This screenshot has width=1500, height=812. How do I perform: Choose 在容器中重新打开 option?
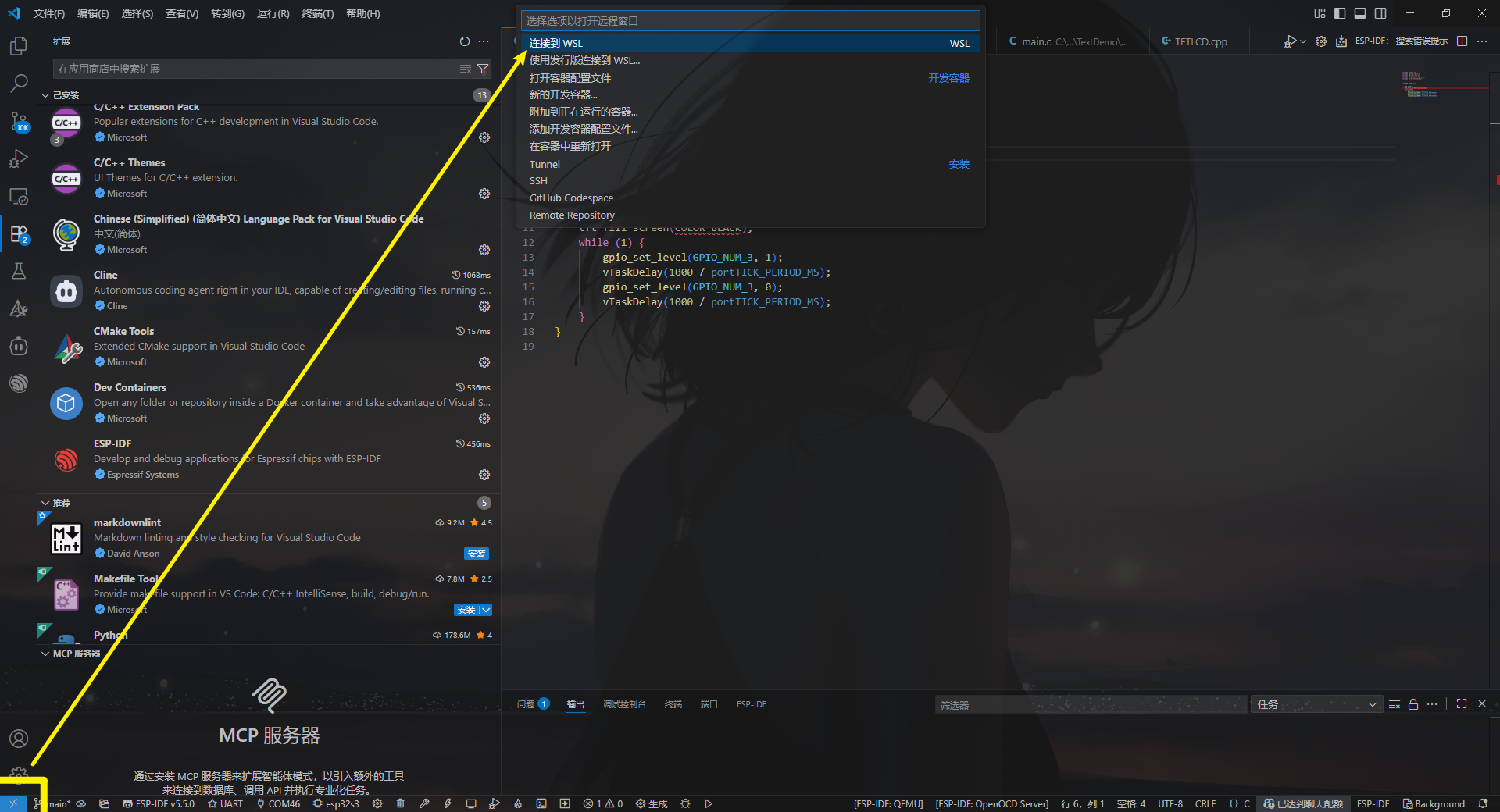[750, 146]
